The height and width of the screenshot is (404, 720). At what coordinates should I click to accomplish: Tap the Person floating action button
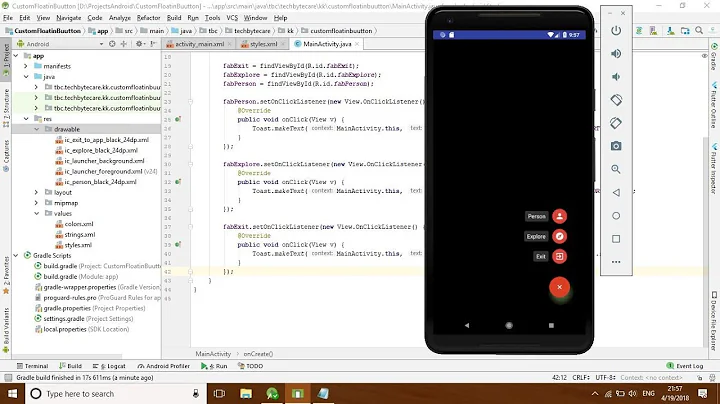(x=559, y=216)
